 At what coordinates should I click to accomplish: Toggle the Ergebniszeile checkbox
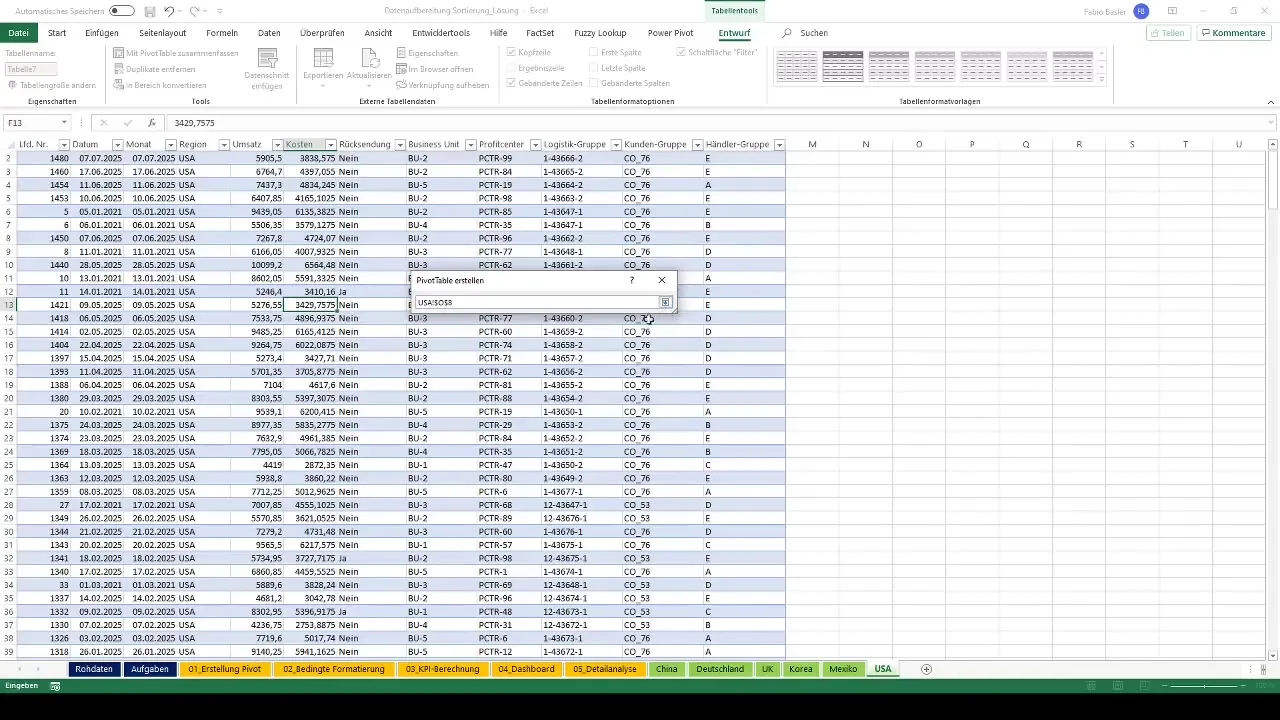point(512,68)
